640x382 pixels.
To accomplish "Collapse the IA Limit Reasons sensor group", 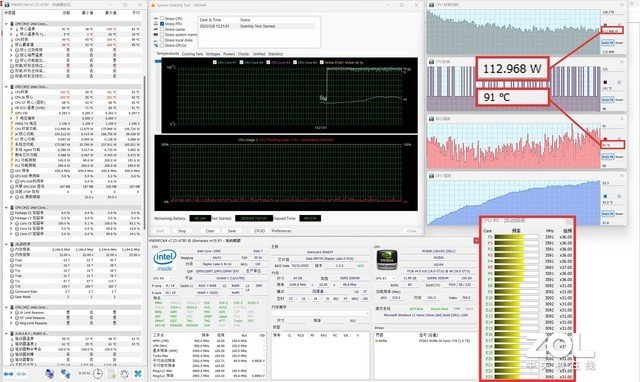I will pos(6,307).
